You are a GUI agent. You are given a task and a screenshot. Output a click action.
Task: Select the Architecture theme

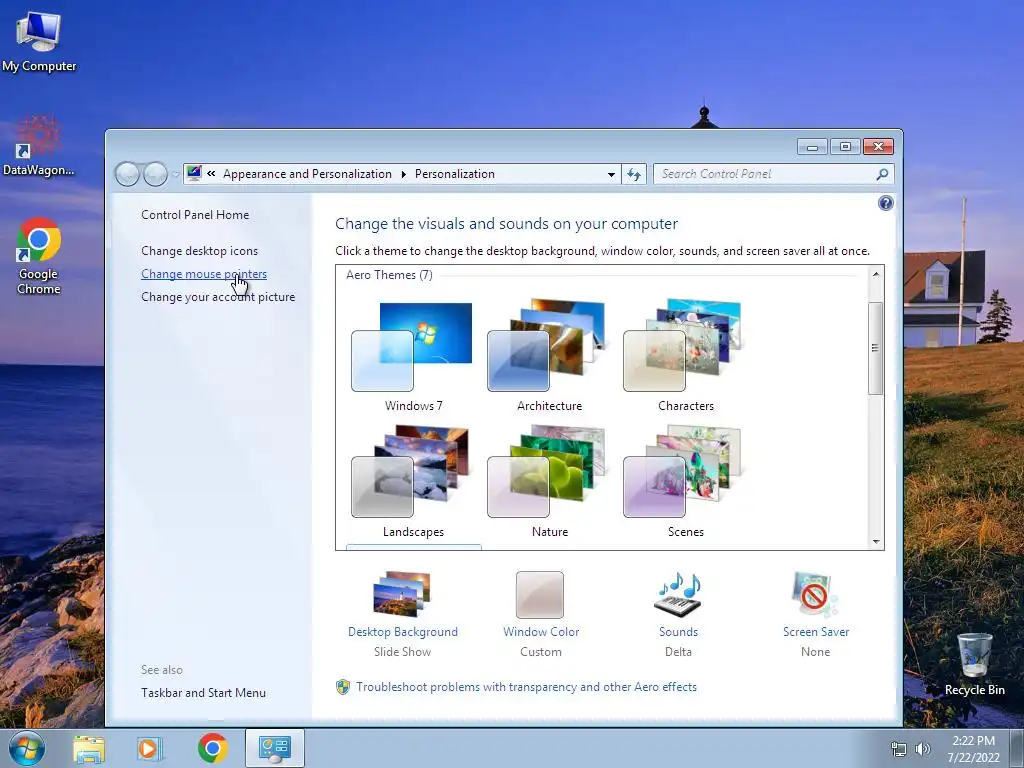pos(549,357)
